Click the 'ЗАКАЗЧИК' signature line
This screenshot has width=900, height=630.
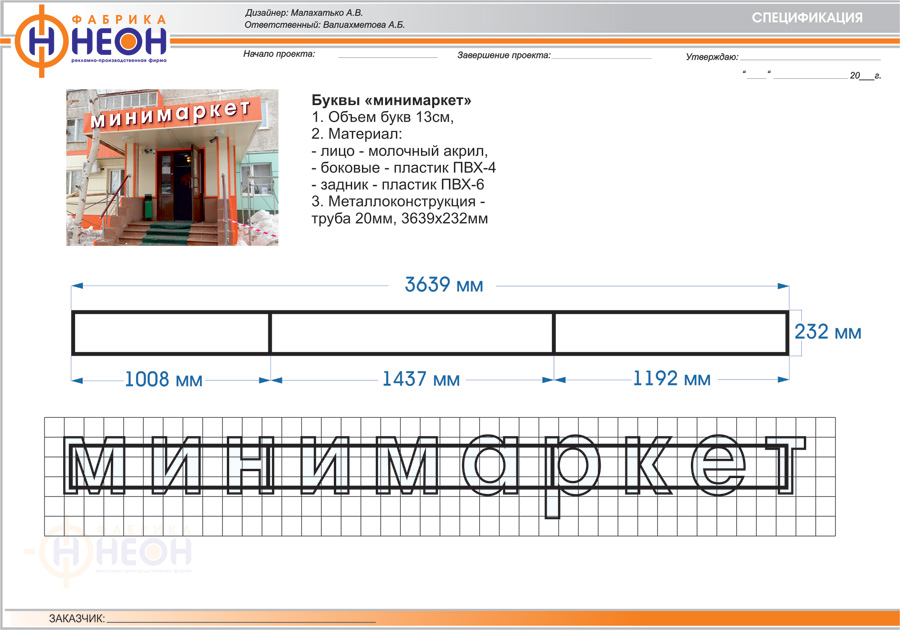point(241,619)
